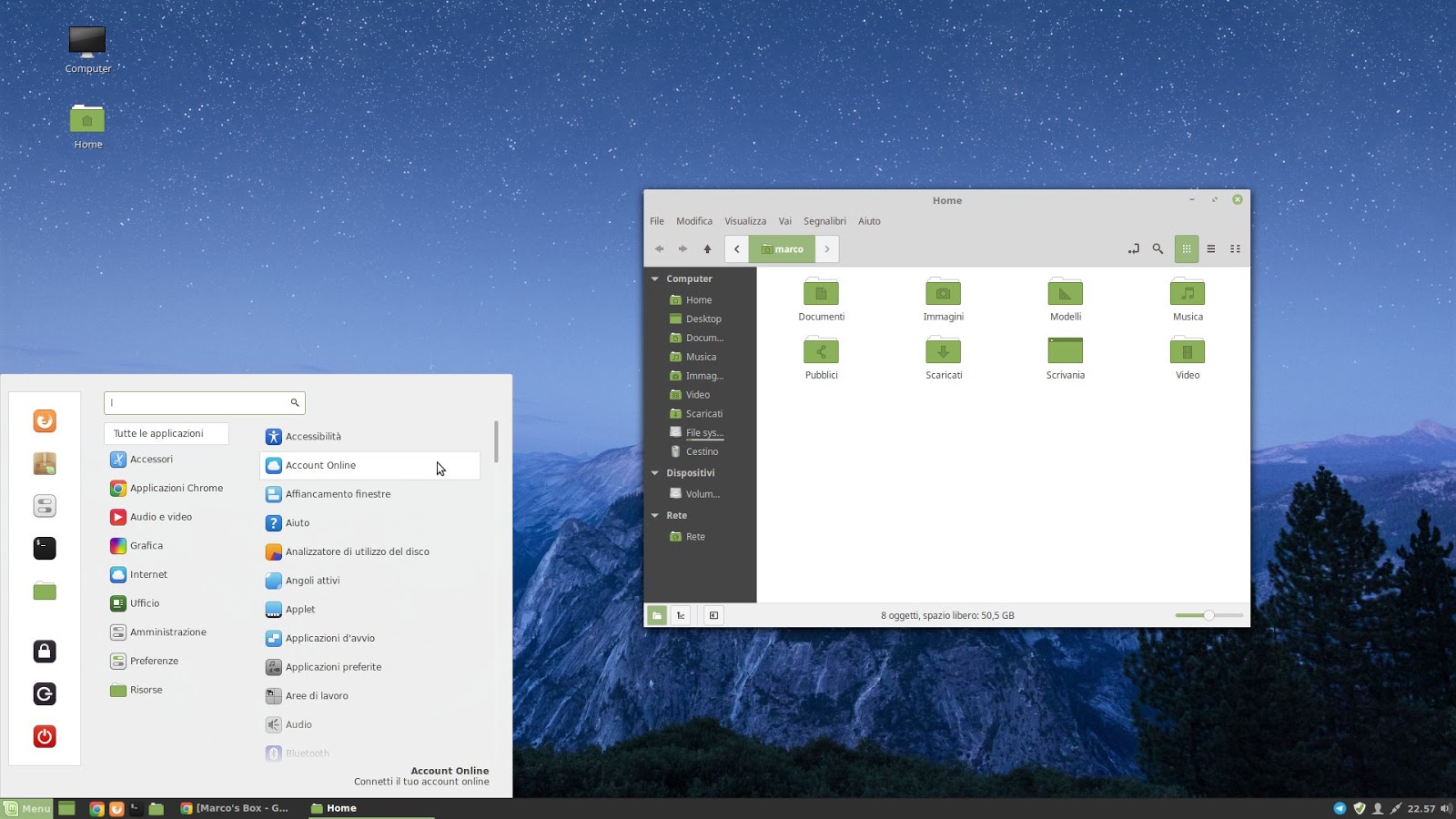Open the green Files folder in menu favorites
Viewport: 1456px width, 819px height.
[45, 591]
